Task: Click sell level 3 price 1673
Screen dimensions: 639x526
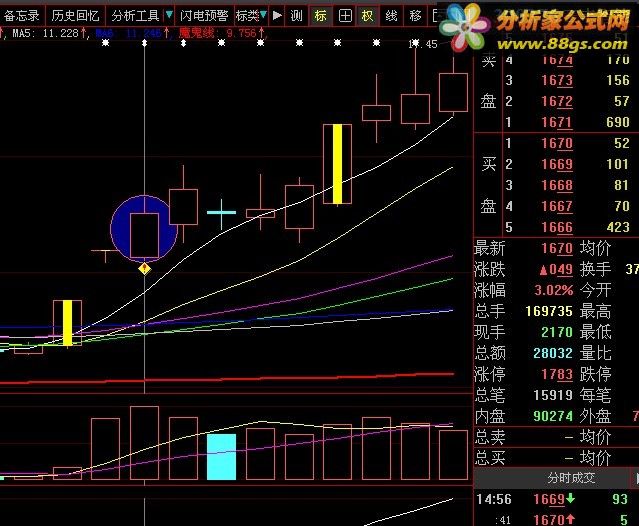Action: 557,80
